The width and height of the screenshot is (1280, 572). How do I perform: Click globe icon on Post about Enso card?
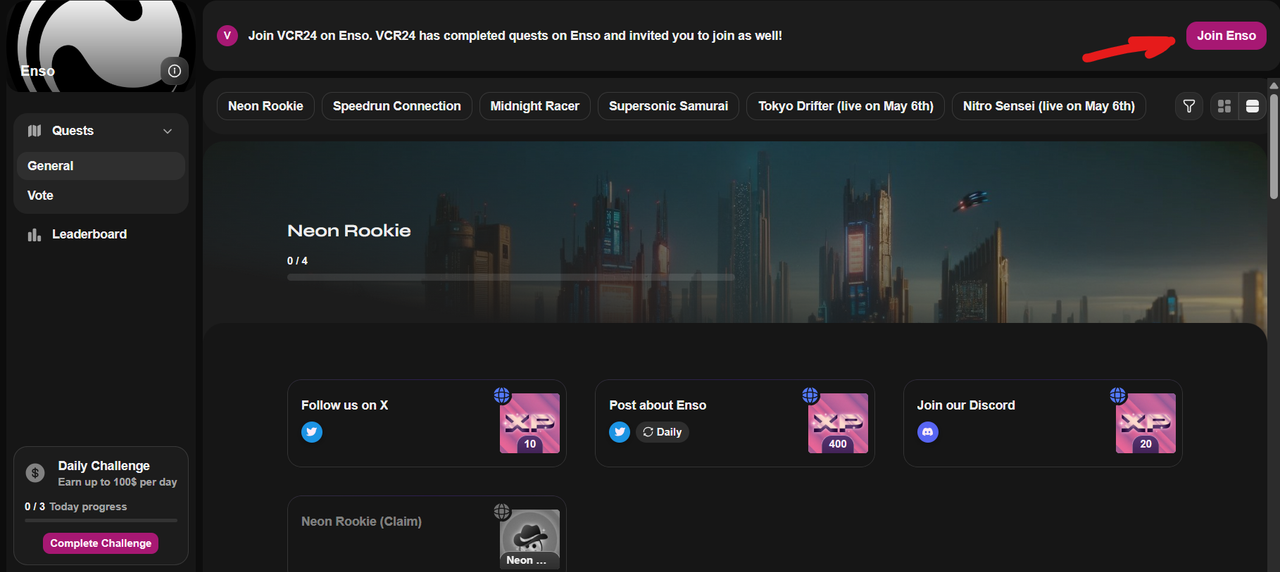tap(810, 396)
